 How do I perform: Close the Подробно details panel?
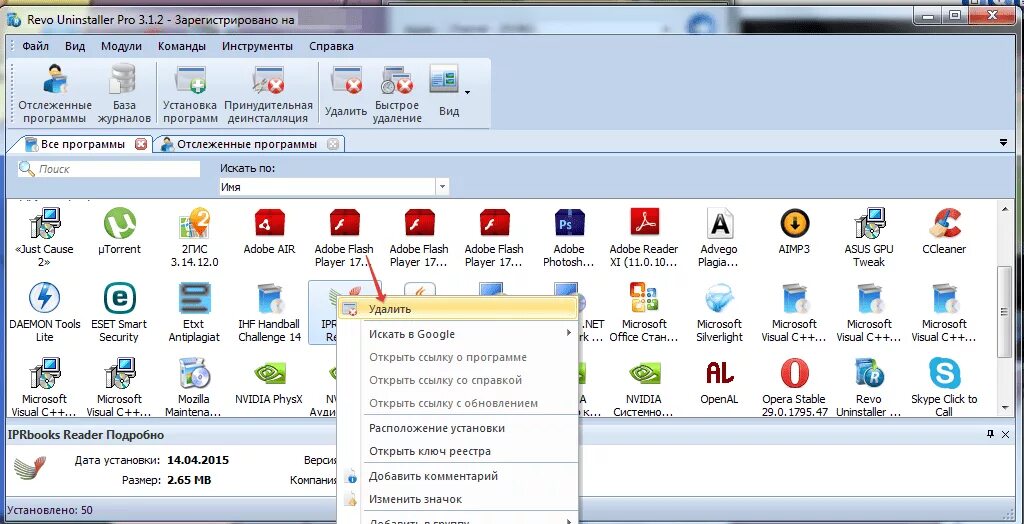click(x=1004, y=434)
